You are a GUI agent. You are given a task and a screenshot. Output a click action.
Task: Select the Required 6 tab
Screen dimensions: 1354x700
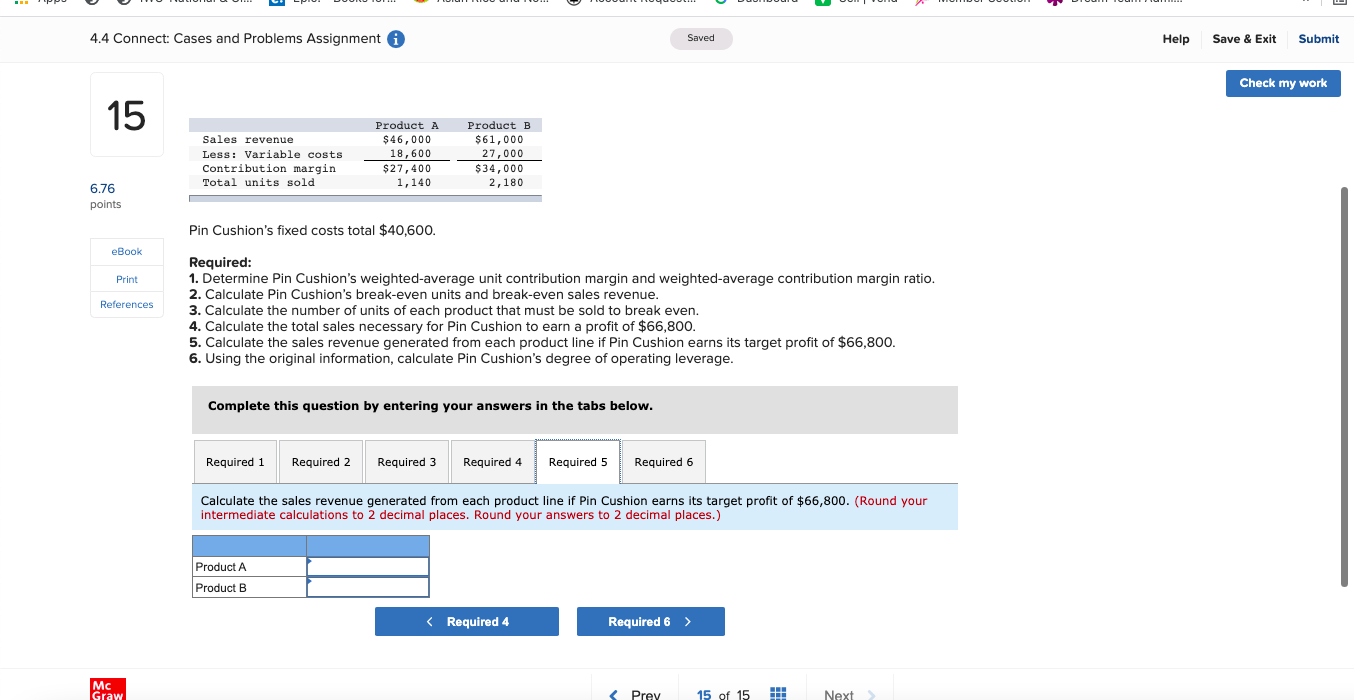[663, 461]
